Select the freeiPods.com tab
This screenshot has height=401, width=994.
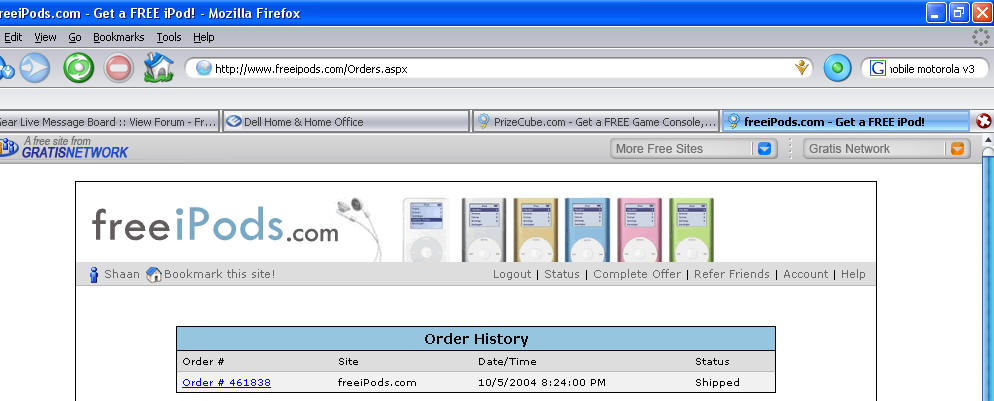(846, 122)
